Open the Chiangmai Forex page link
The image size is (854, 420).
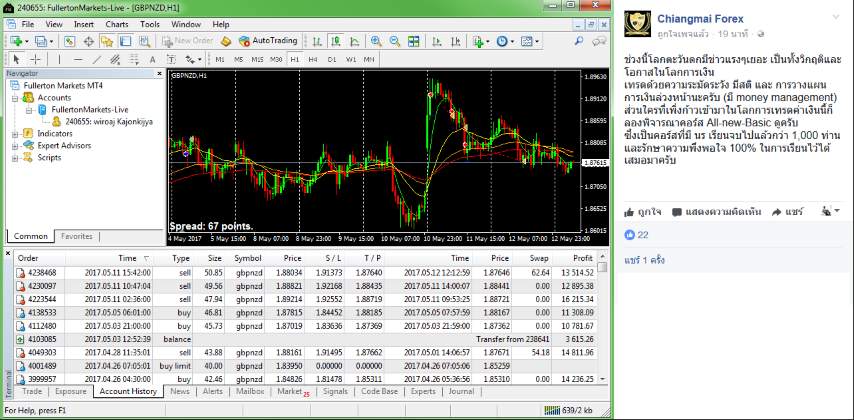tap(700, 19)
